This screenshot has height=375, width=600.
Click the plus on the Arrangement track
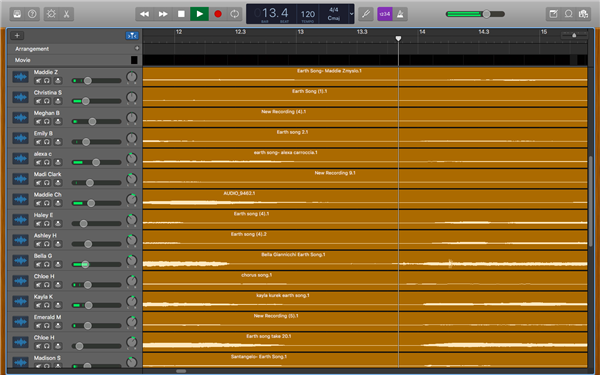click(x=137, y=48)
